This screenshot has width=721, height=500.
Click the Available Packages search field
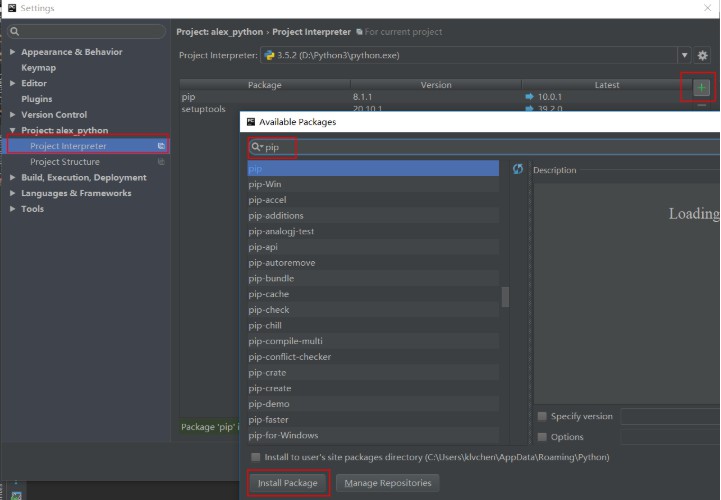pyautogui.click(x=484, y=147)
